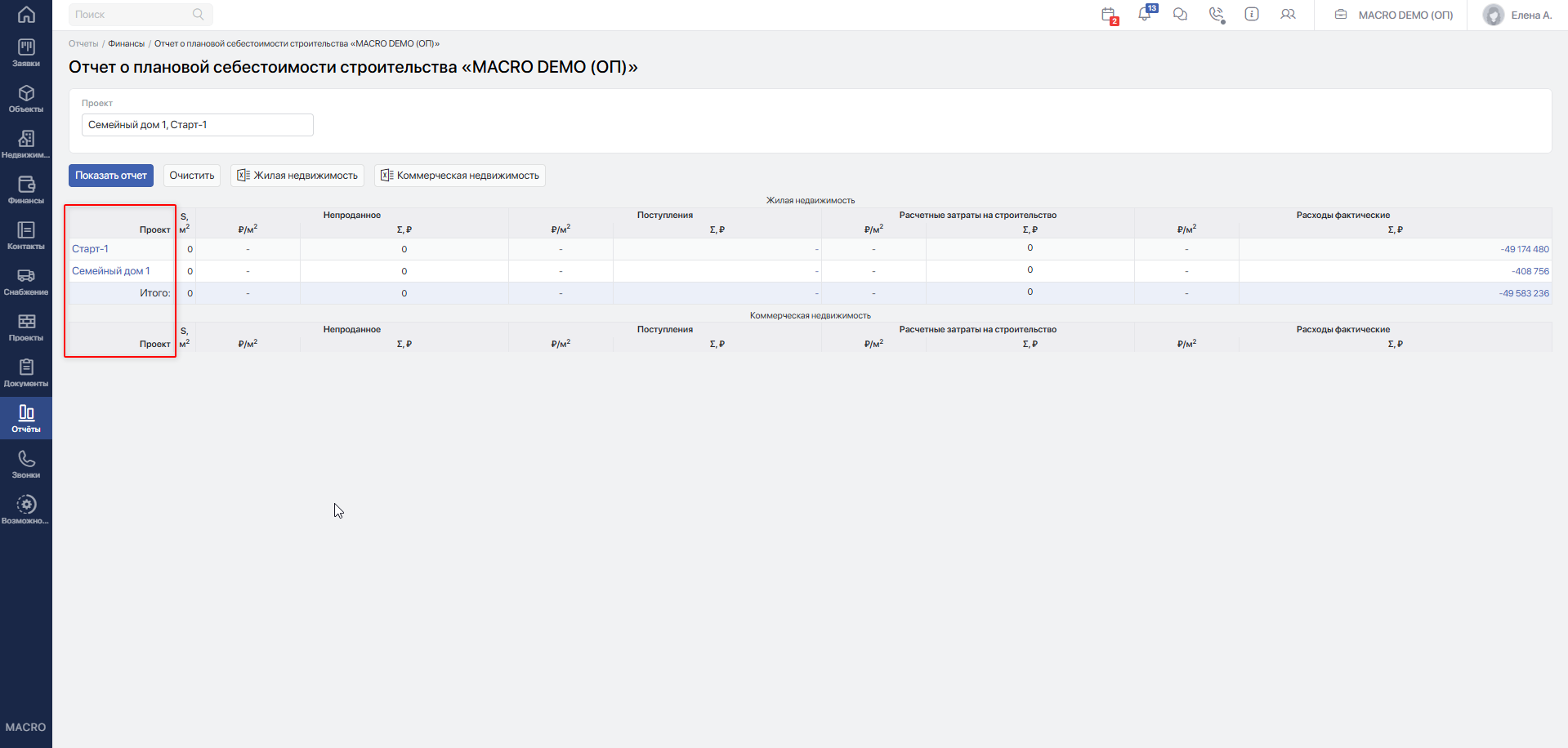Viewport: 1568px width, 748px height.
Task: Open Звонки sidebar section
Action: [26, 465]
